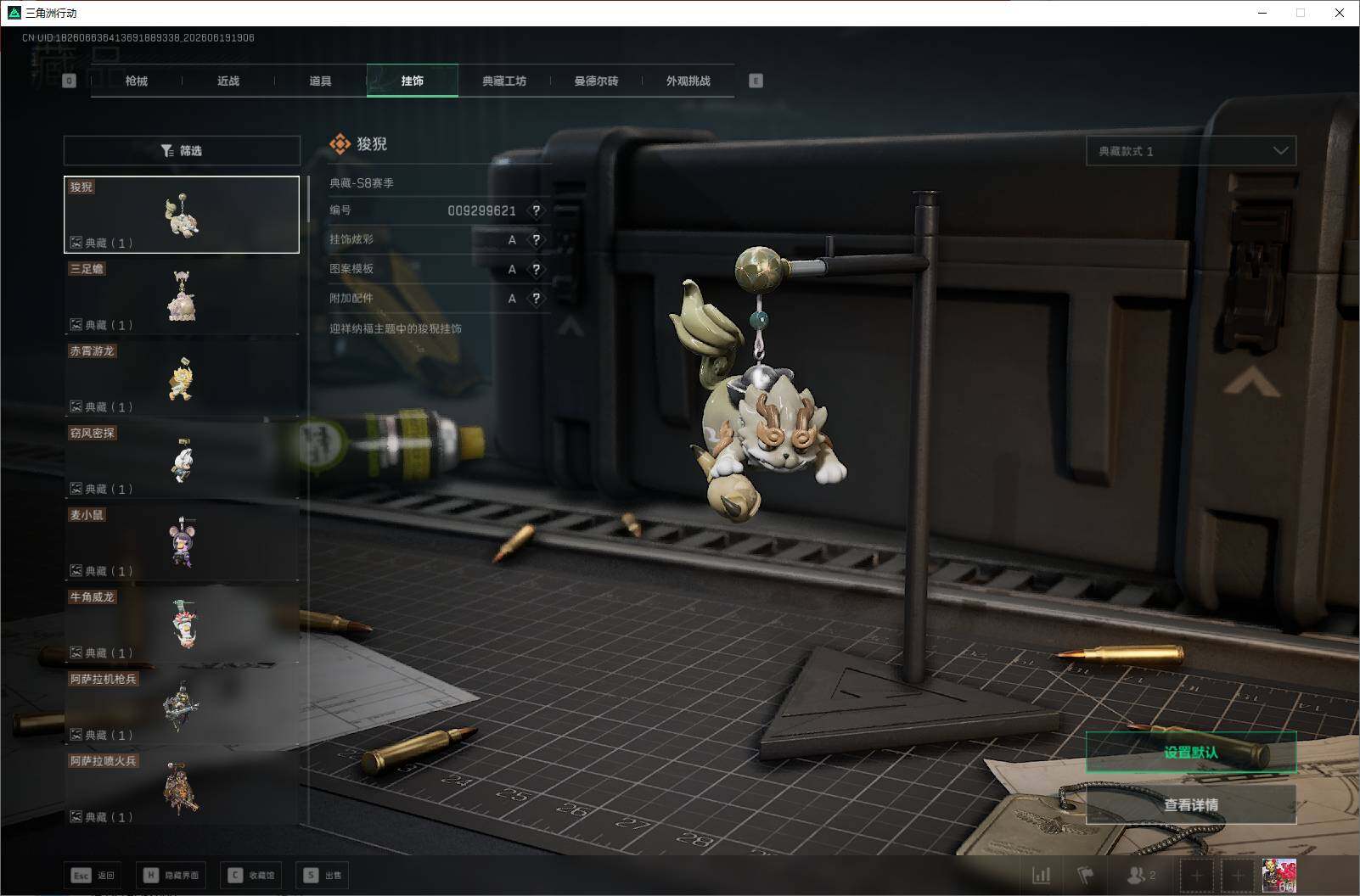Select the 窃风密探 charm in list
This screenshot has height=896, width=1360.
point(182,461)
